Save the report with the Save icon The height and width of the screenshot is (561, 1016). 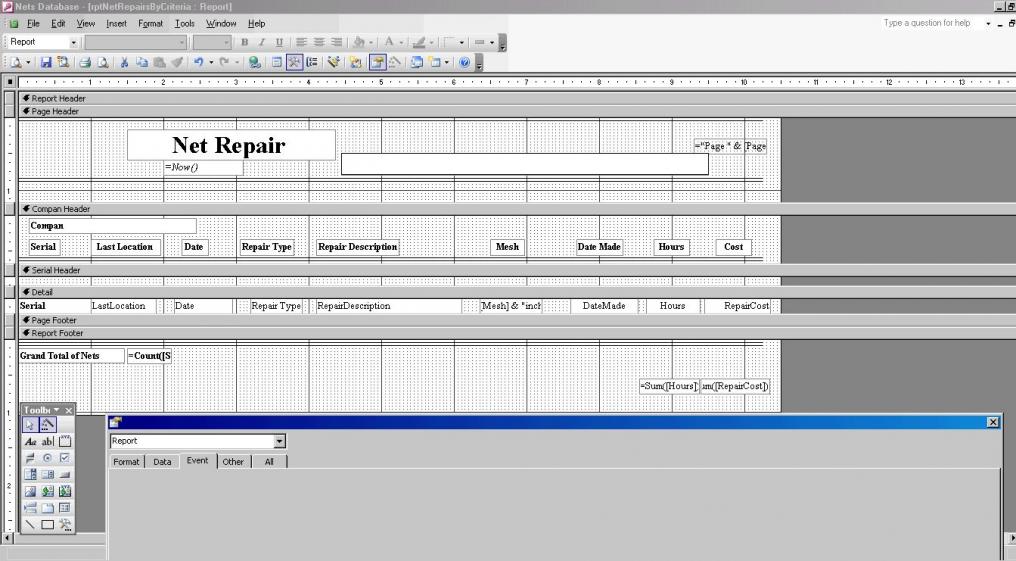click(x=46, y=62)
